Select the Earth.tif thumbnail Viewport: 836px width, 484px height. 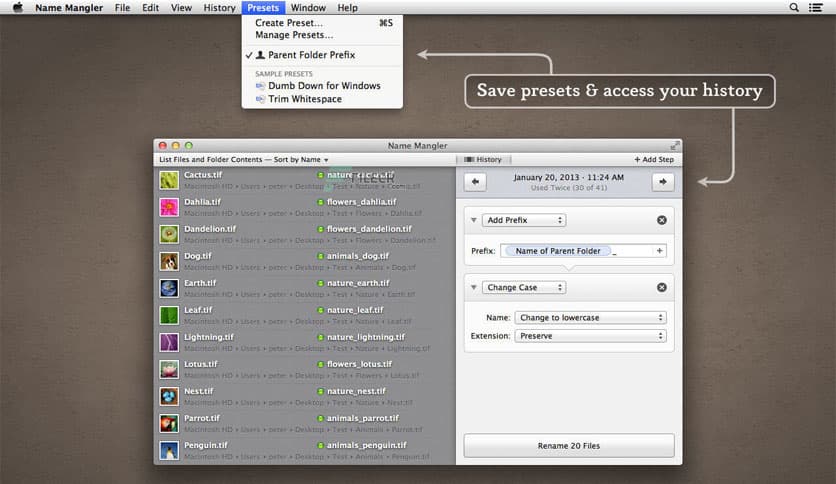pos(169,288)
